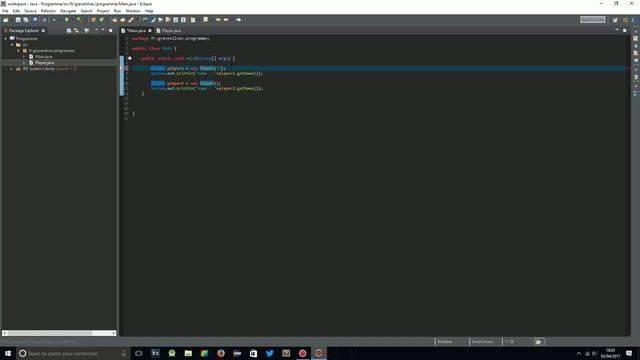
Task: Click the Save toolbar icon
Action: point(18,20)
